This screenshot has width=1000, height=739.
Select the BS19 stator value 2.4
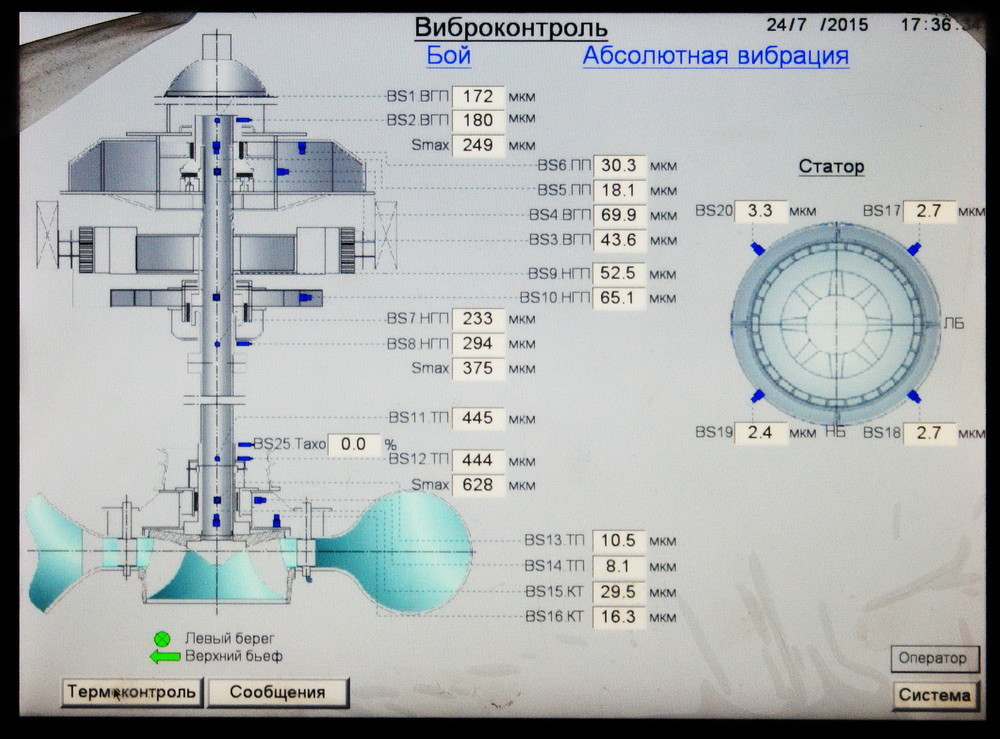760,433
